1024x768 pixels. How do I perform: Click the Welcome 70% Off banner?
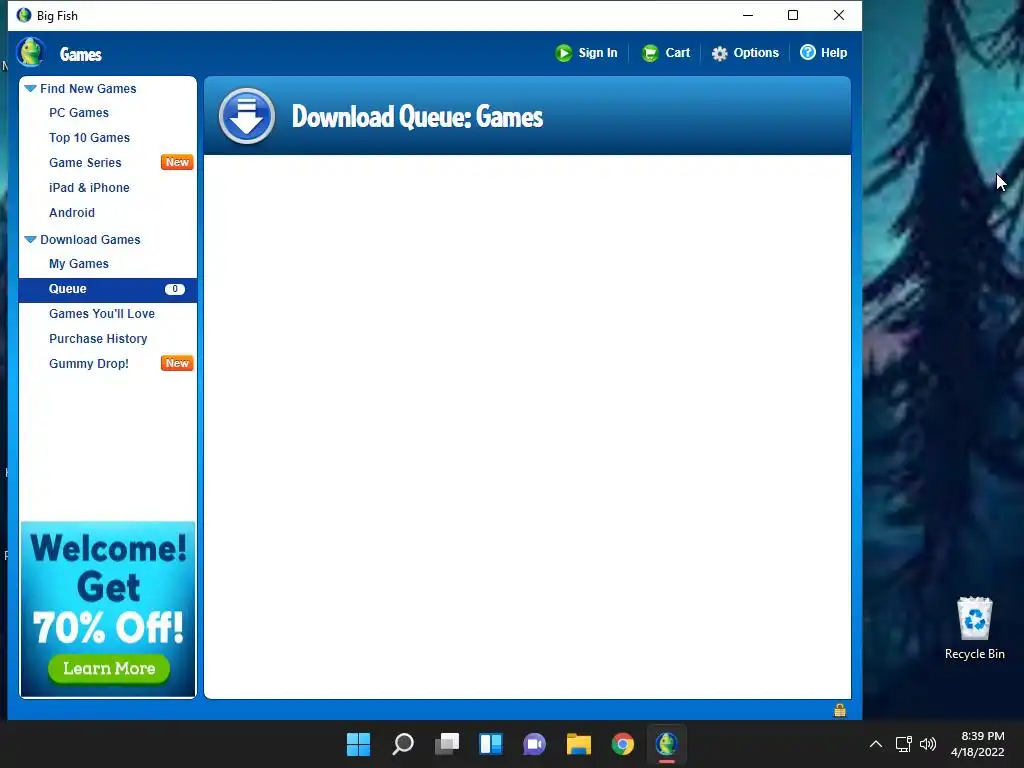[x=108, y=609]
